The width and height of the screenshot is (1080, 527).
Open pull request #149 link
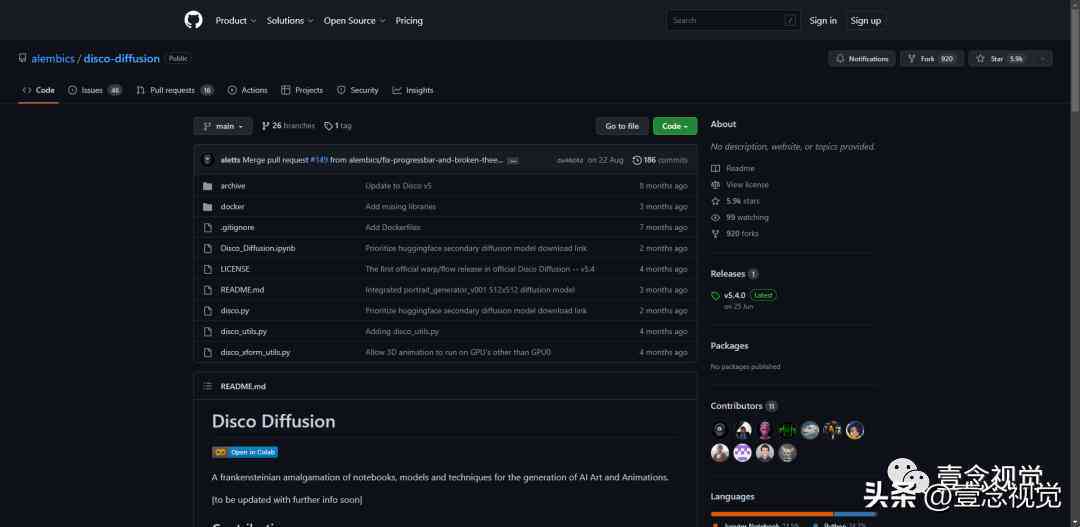[x=319, y=160]
